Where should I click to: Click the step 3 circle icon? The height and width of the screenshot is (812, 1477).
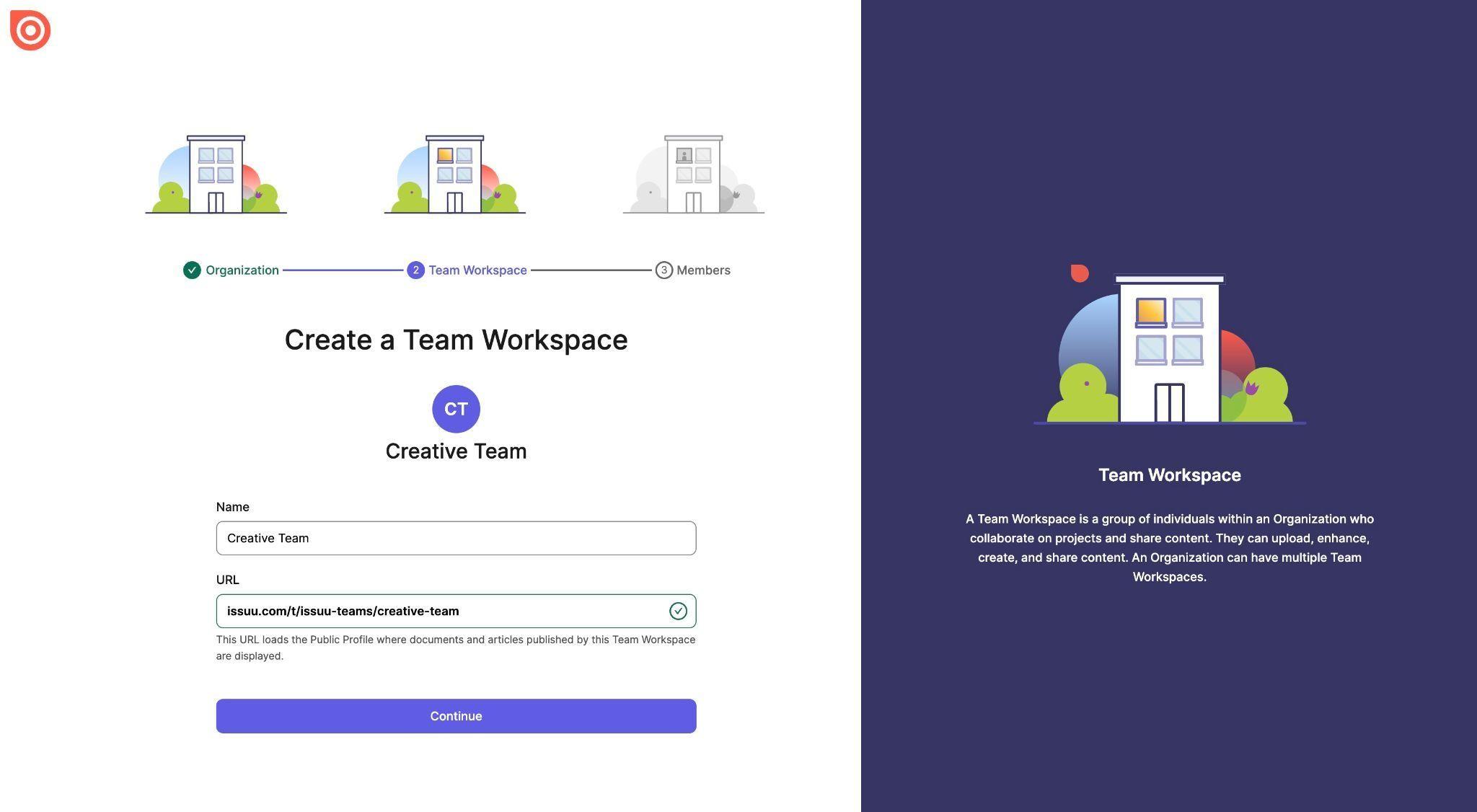click(x=663, y=270)
